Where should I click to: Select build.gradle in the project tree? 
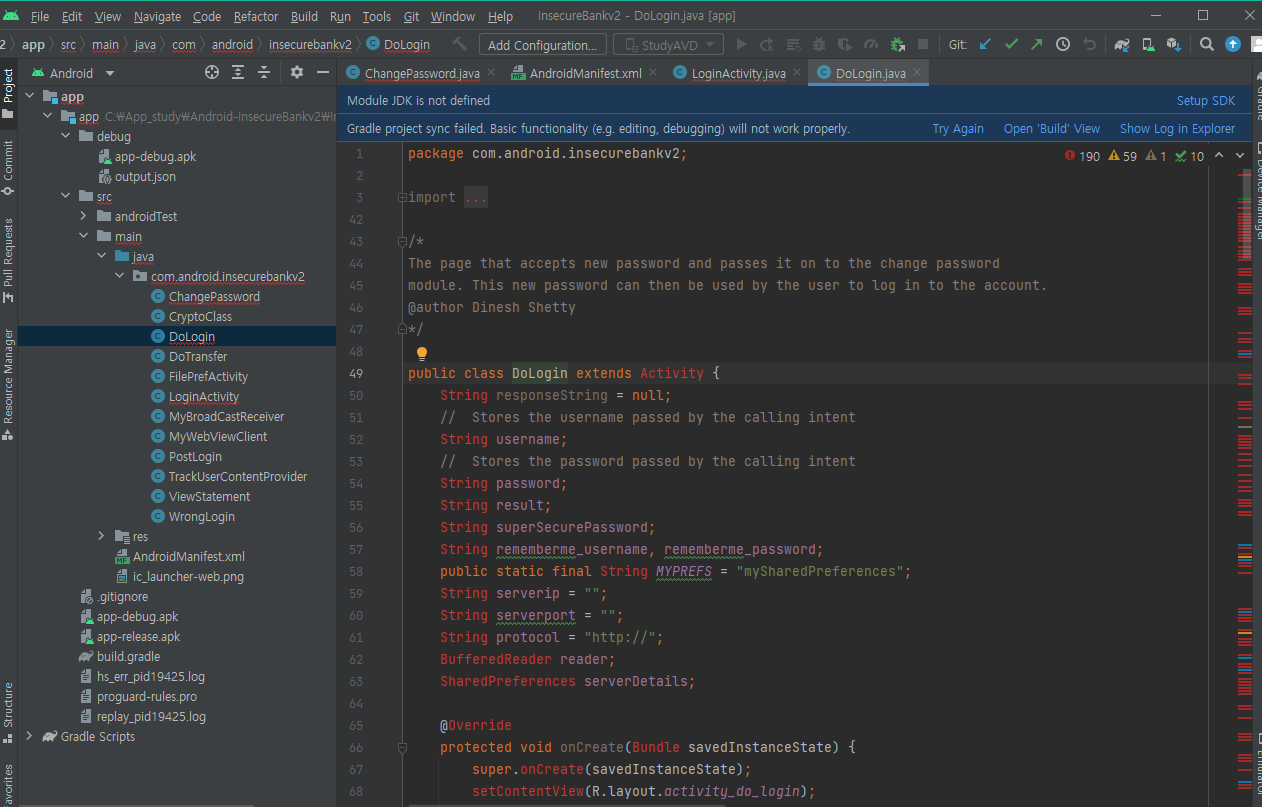click(x=128, y=656)
